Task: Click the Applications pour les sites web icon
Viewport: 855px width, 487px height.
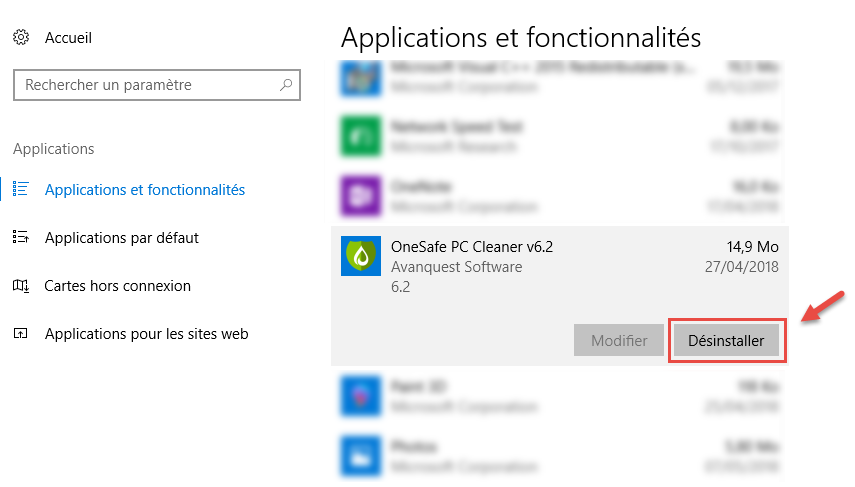Action: (x=21, y=334)
